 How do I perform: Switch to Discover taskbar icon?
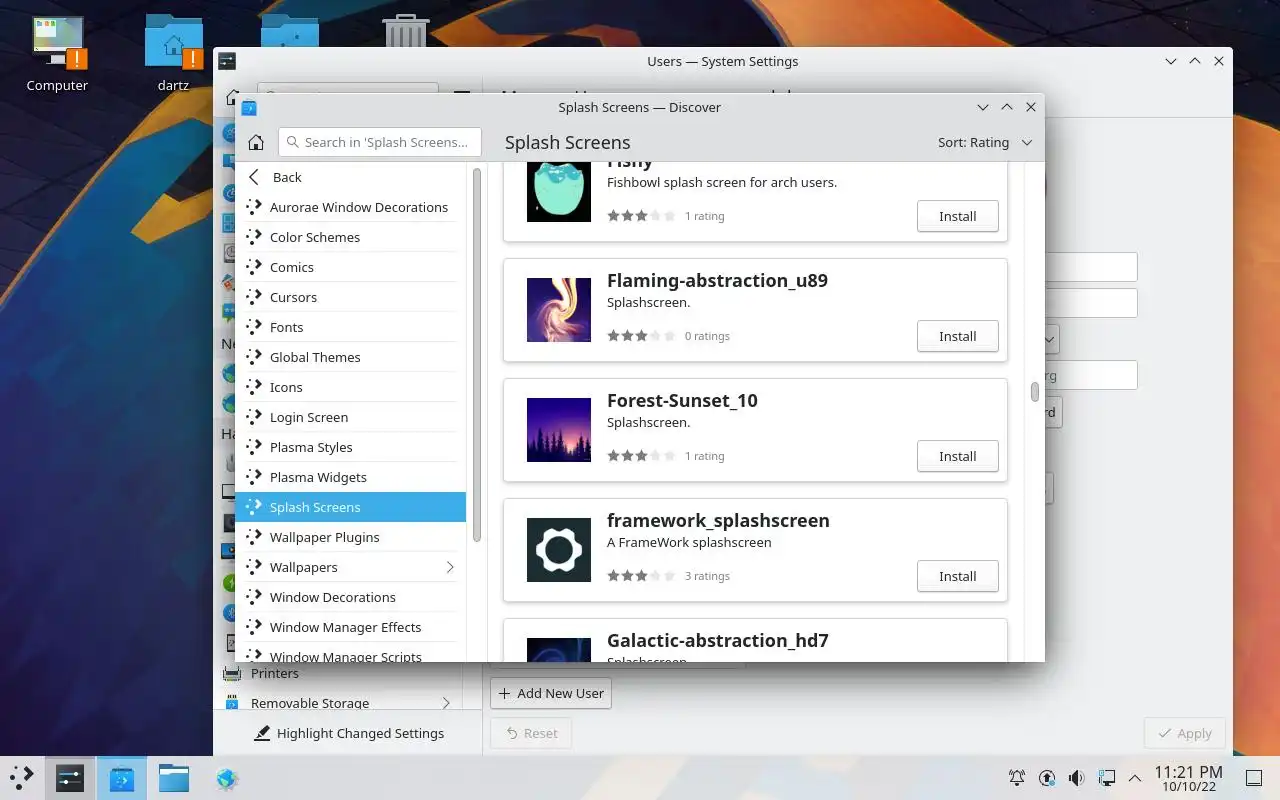[122, 777]
